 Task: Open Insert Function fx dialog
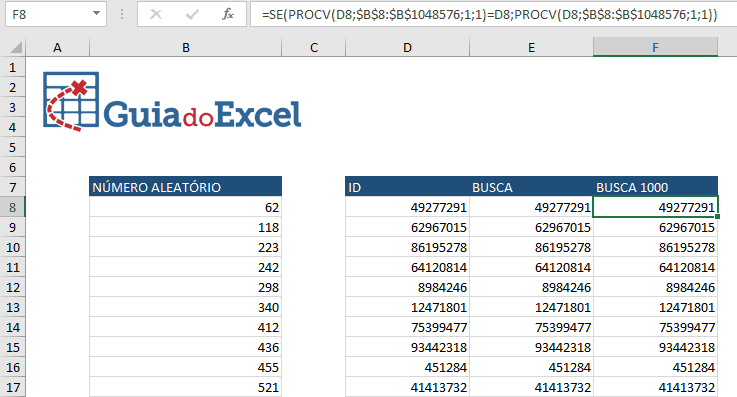tap(228, 15)
